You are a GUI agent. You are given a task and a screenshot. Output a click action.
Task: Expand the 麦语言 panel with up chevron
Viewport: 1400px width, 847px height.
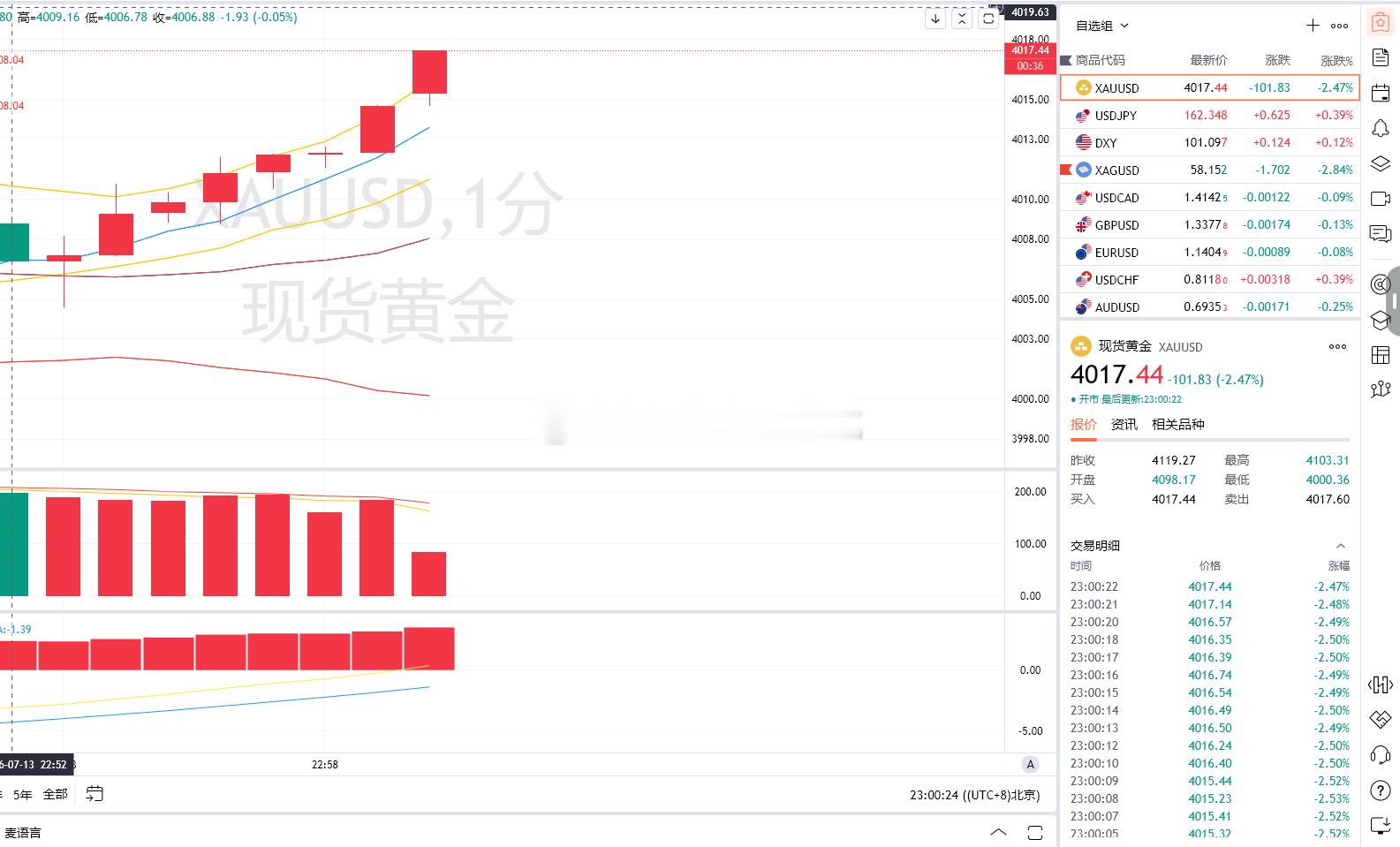tap(998, 832)
